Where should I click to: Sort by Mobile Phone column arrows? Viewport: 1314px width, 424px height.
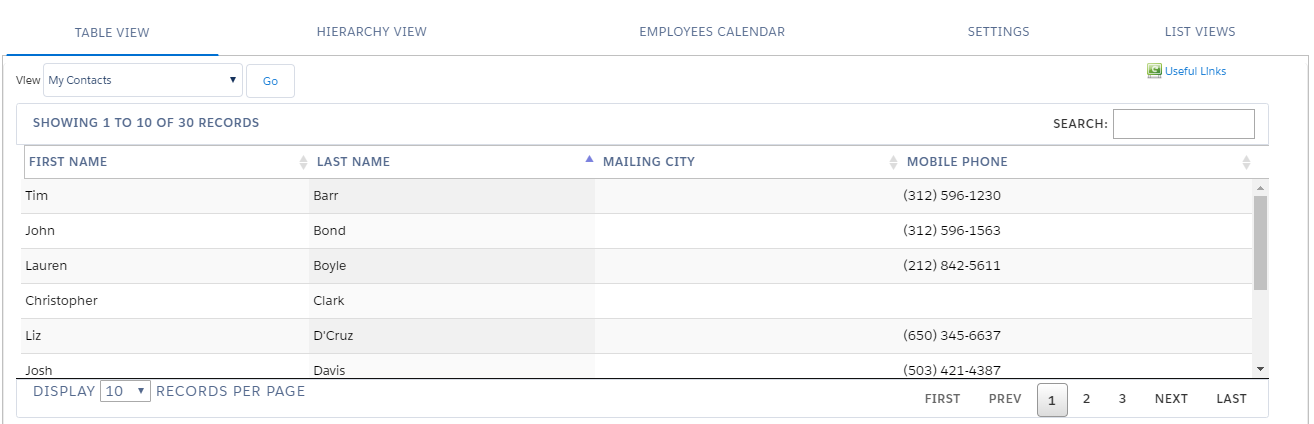[1246, 162]
